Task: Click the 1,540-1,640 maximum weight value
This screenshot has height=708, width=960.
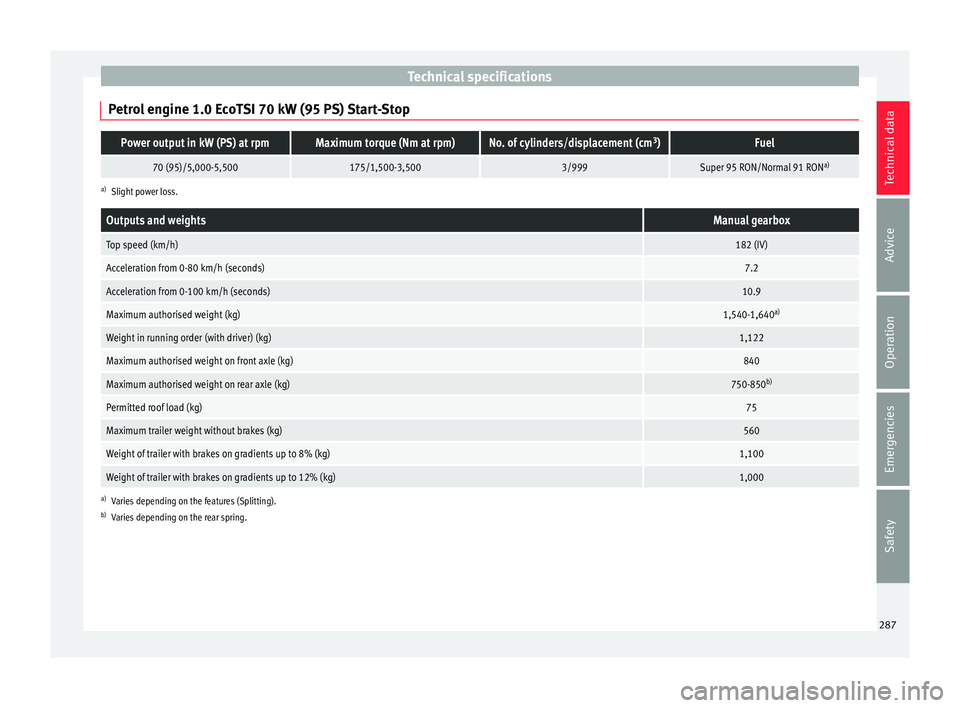Action: coord(751,314)
